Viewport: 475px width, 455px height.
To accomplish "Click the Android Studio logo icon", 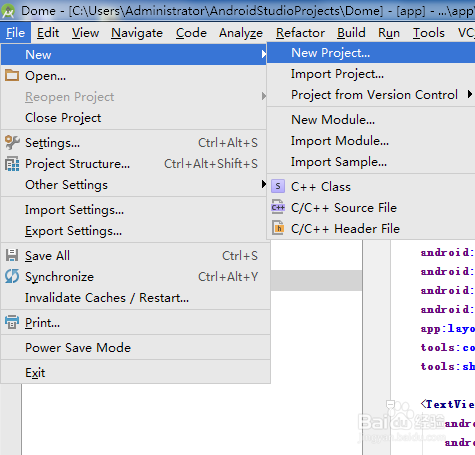I will [8, 11].
